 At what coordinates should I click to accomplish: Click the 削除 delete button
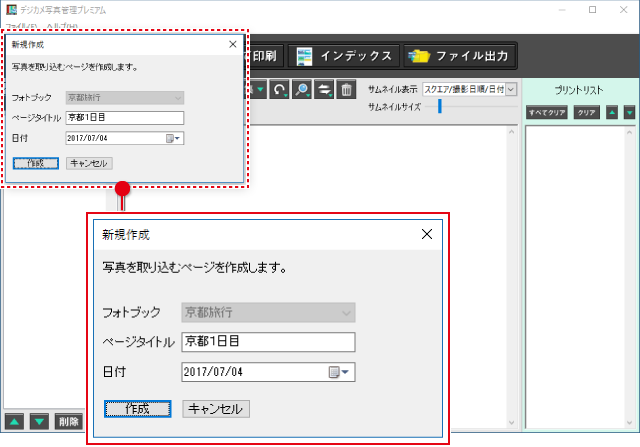pyautogui.click(x=69, y=422)
